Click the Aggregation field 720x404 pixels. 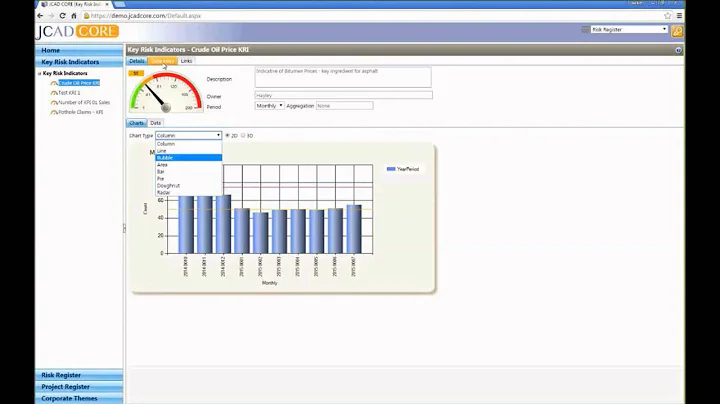(344, 106)
